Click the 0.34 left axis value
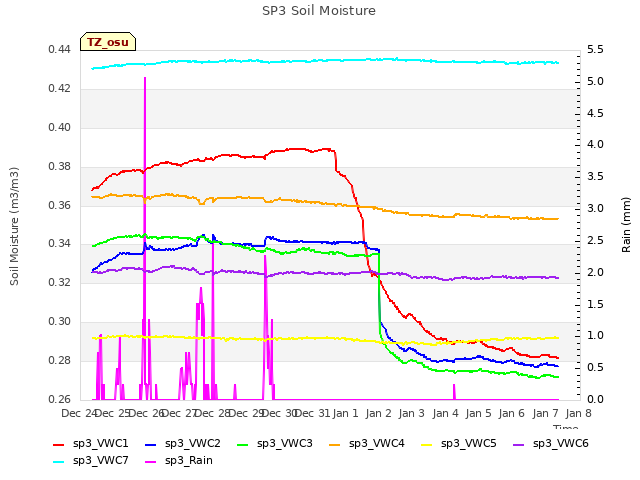The image size is (640, 480). pyautogui.click(x=60, y=244)
